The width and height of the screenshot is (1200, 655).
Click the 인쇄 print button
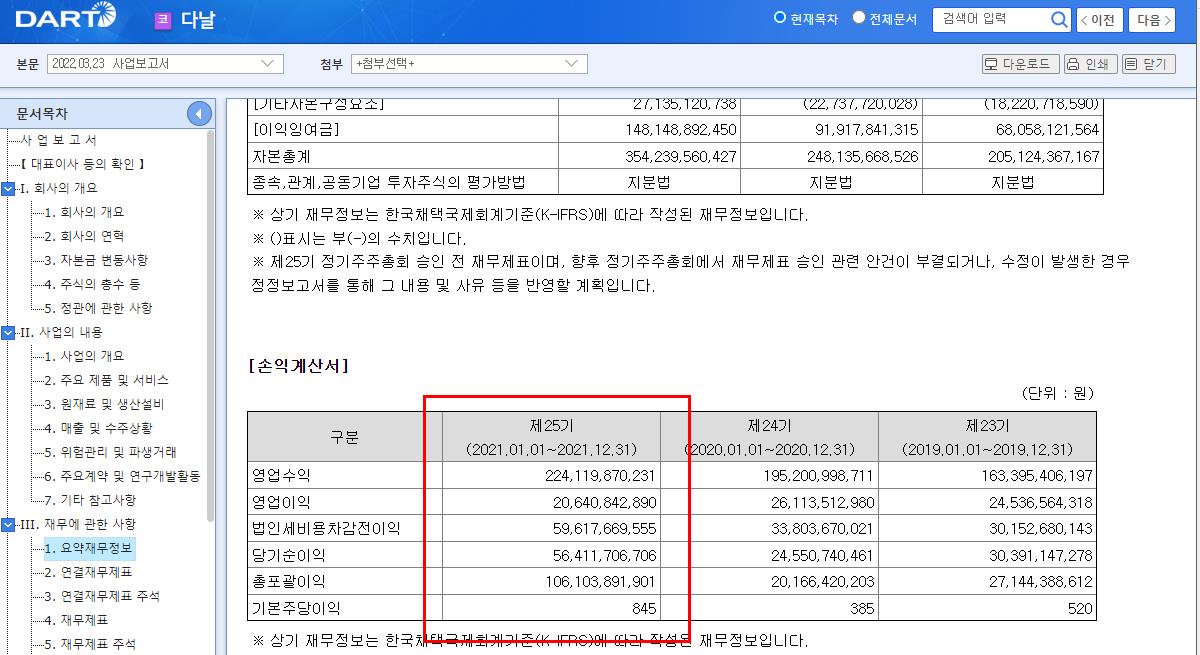pyautogui.click(x=1090, y=64)
